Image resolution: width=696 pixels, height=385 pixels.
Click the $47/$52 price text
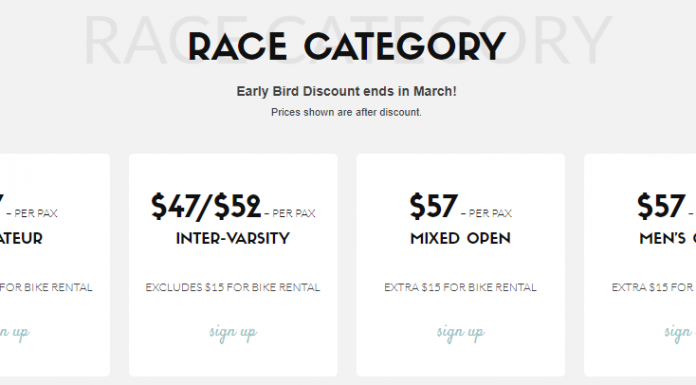pos(206,206)
